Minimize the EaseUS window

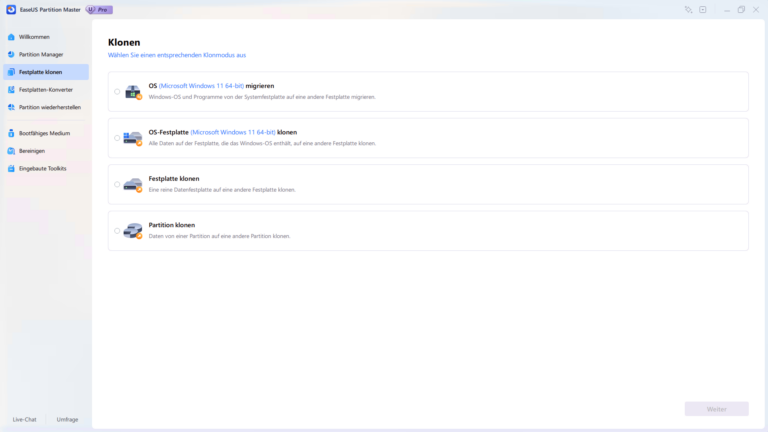(727, 10)
